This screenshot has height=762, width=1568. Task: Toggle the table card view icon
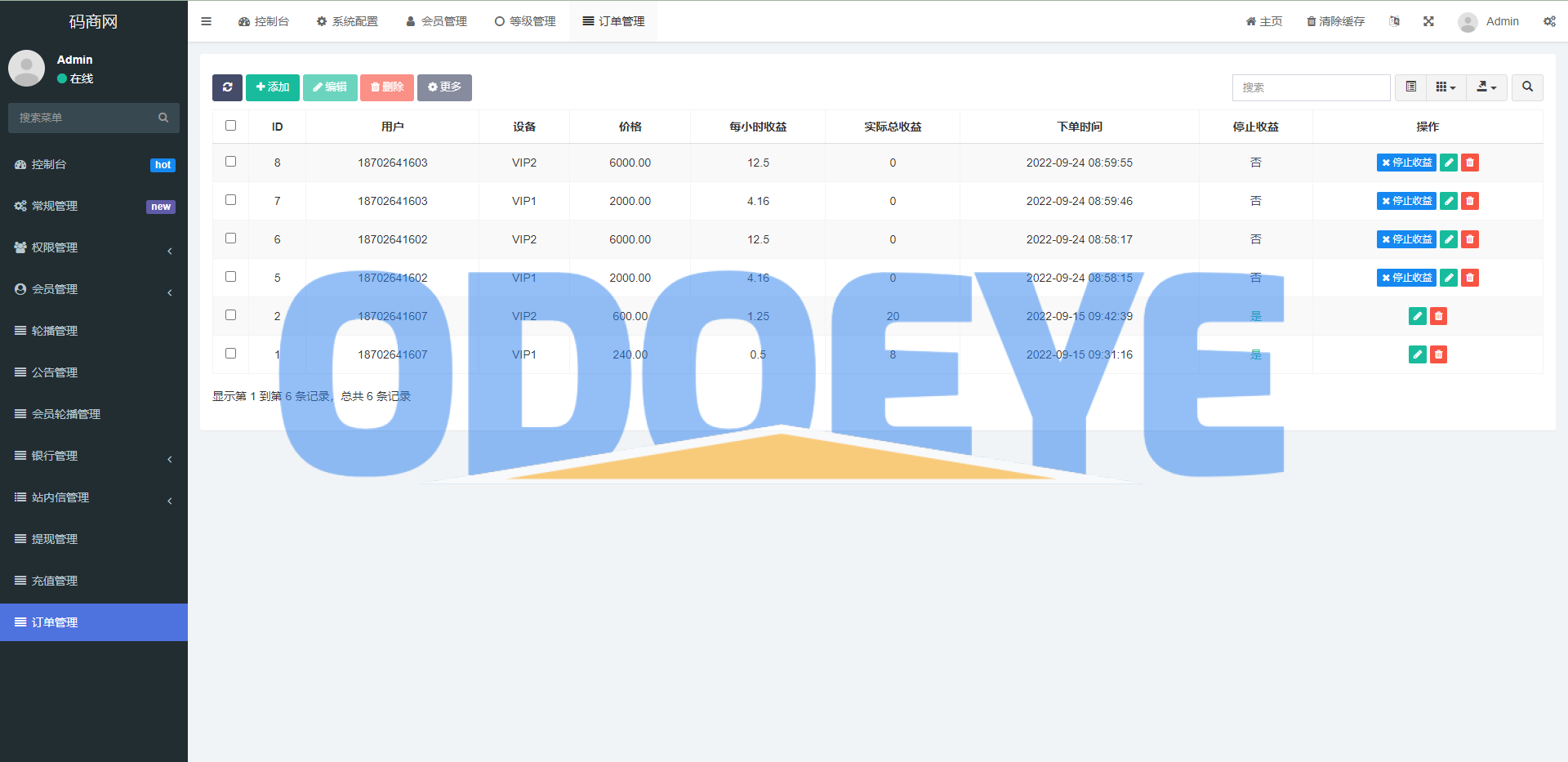[1410, 87]
